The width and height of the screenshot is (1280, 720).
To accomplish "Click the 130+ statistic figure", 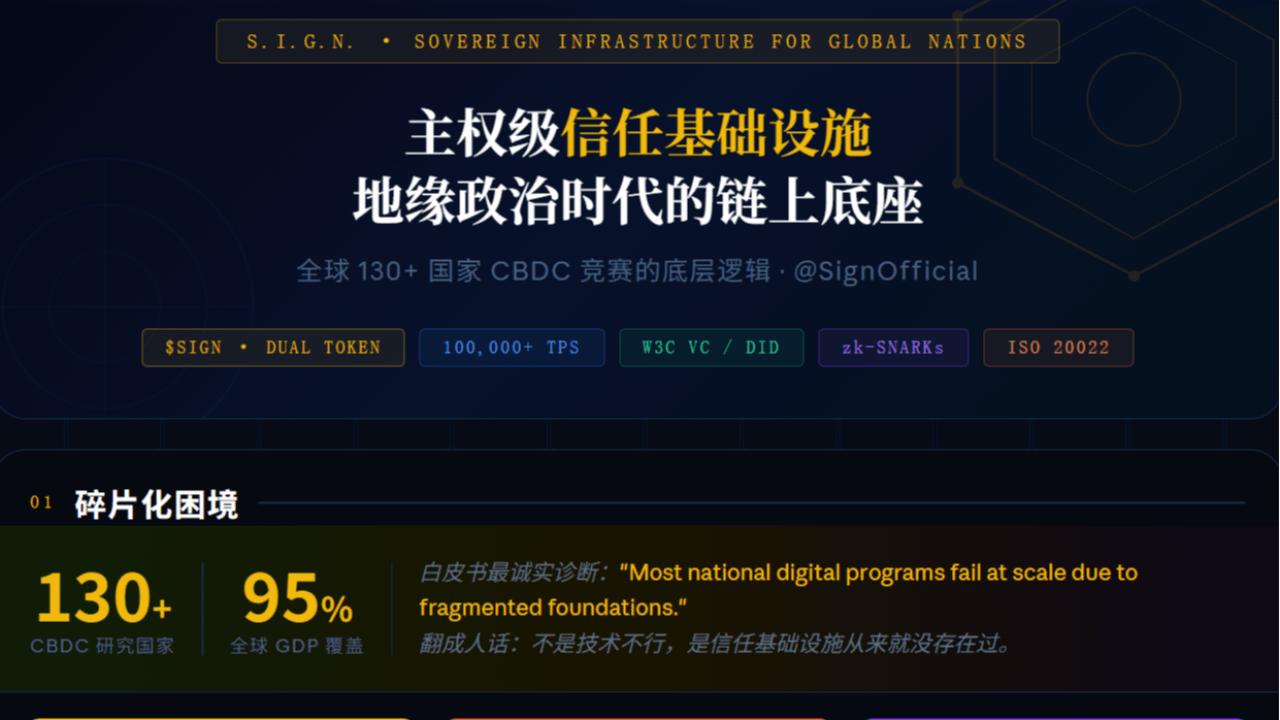I will (104, 598).
